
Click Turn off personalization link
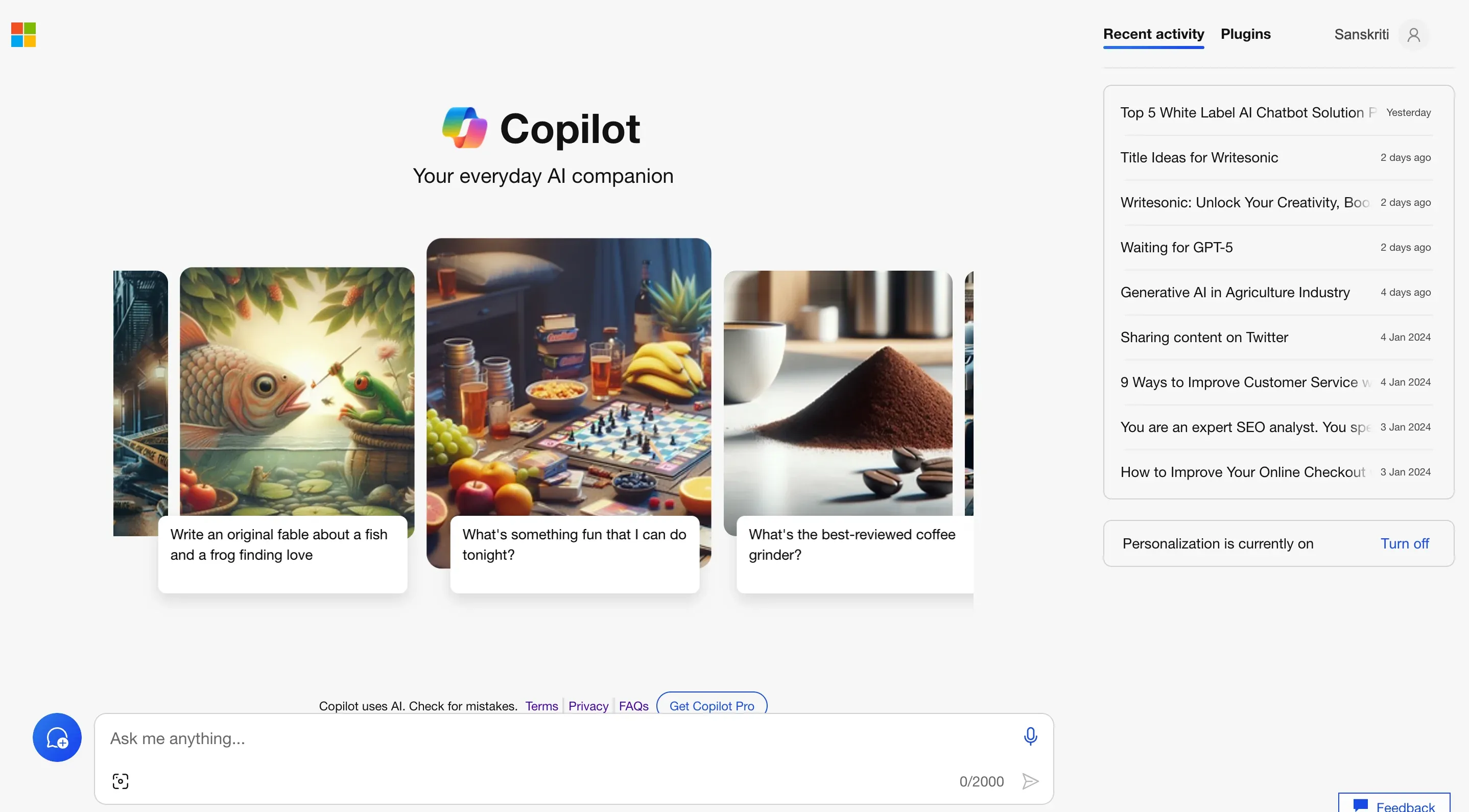[1404, 543]
